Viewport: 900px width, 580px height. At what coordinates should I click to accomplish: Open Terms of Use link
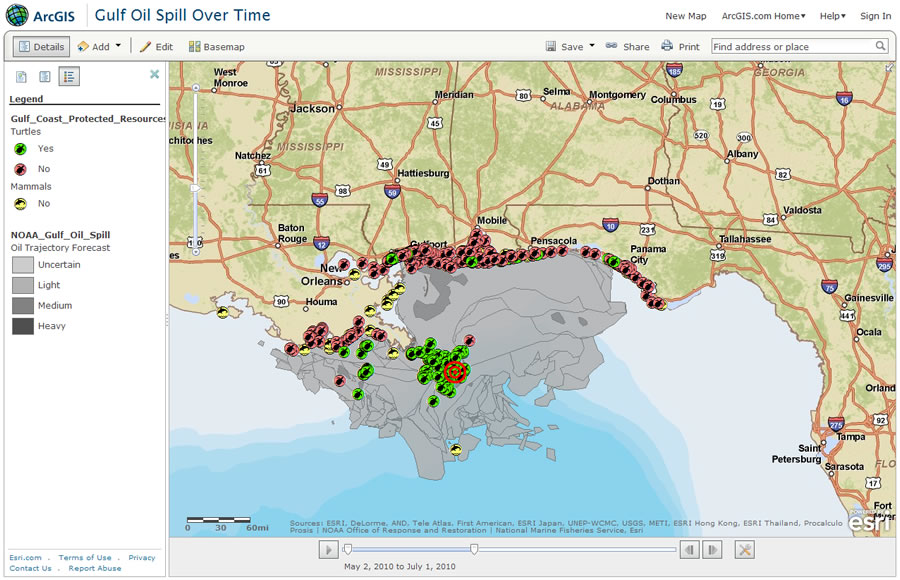(85, 558)
